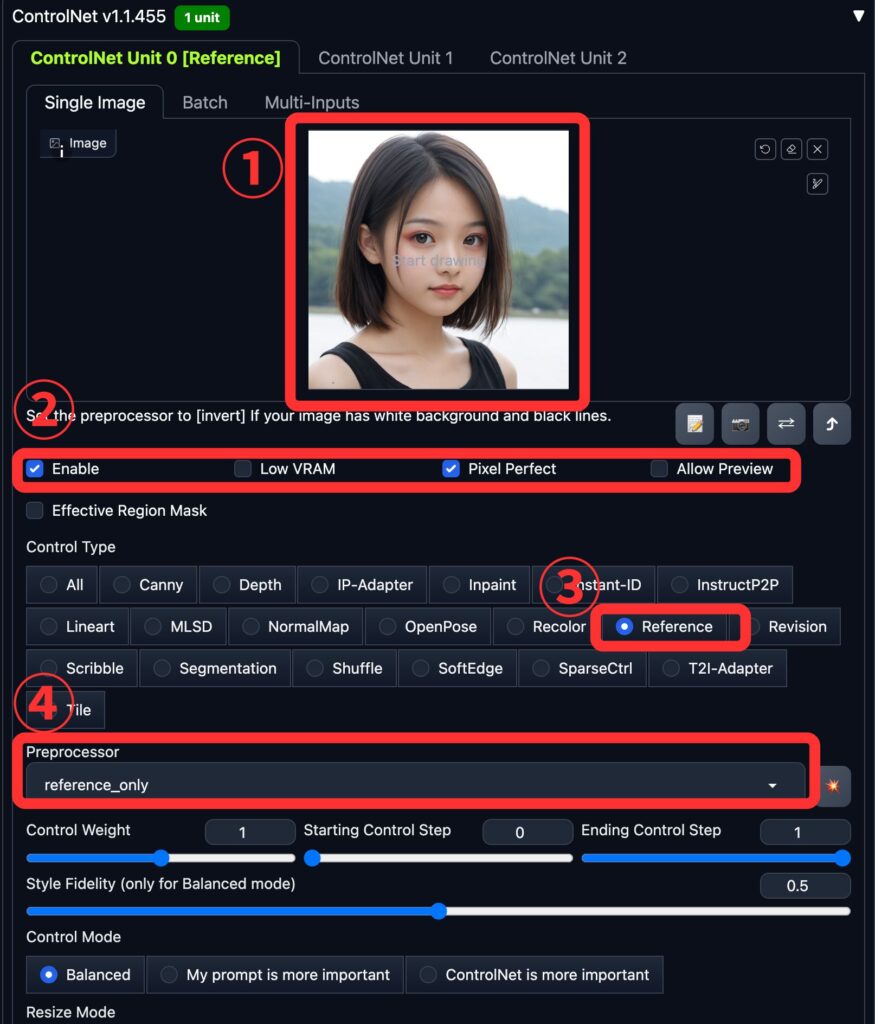Click the eraser icon to clear drawing
Viewport: 875px width, 1024px height.
pyautogui.click(x=791, y=149)
